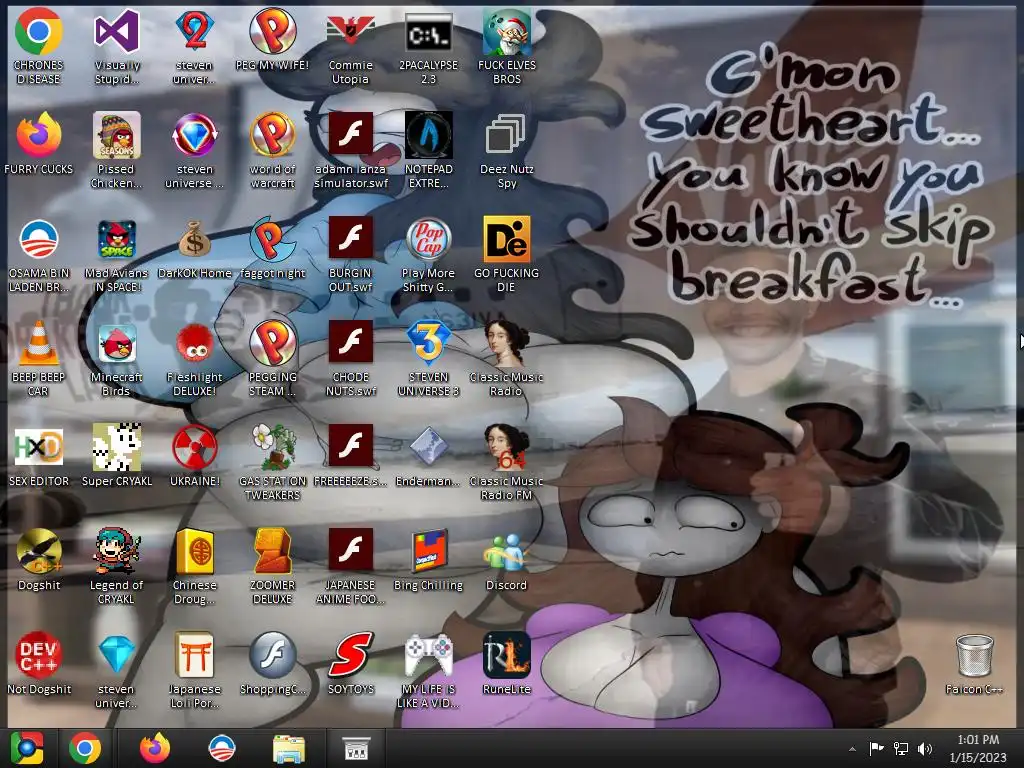Open the DarkOK Home money bag icon
The image size is (1024, 768).
pos(195,239)
